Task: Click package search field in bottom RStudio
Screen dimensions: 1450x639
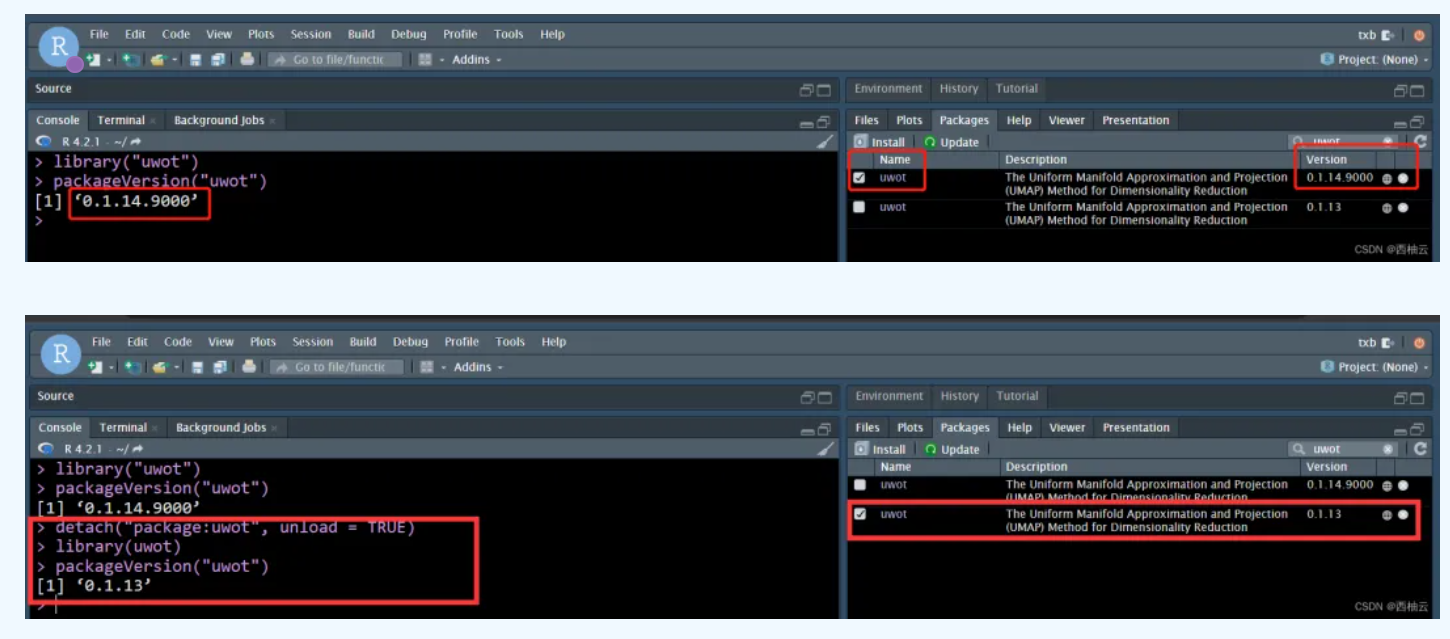Action: tap(1343, 449)
